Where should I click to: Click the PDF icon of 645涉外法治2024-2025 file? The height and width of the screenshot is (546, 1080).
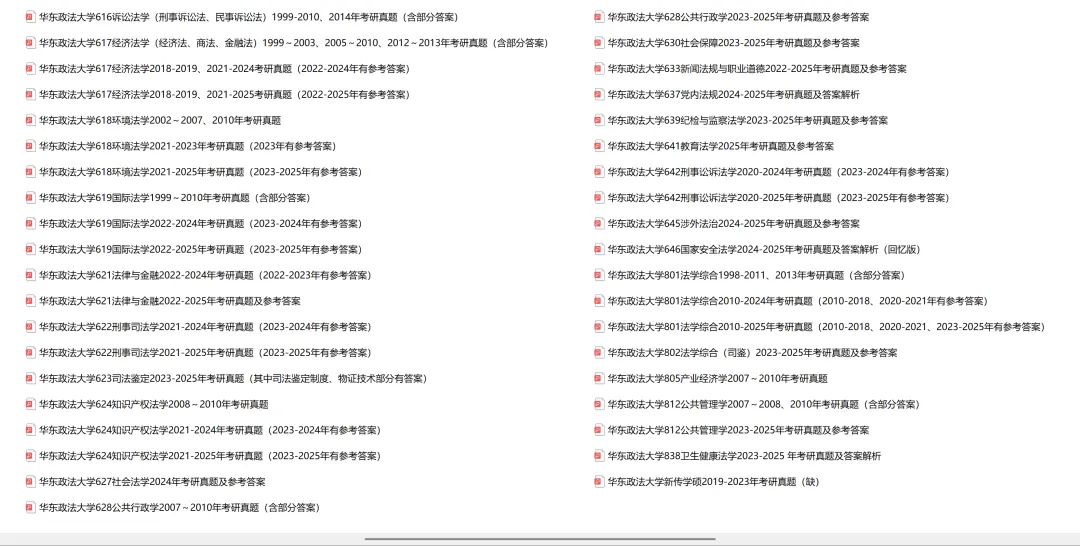599,223
